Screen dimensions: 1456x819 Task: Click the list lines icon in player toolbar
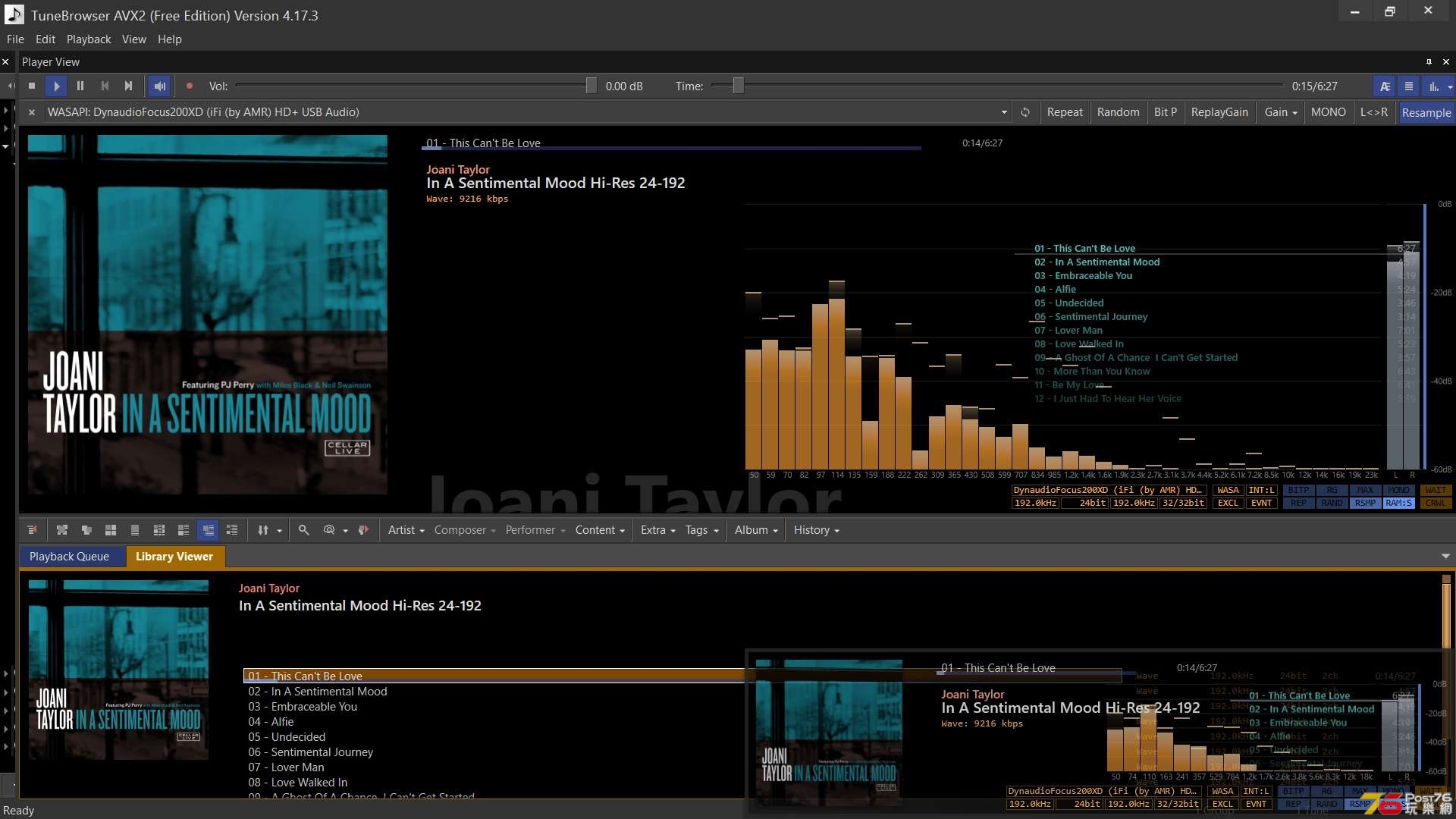click(x=1409, y=86)
